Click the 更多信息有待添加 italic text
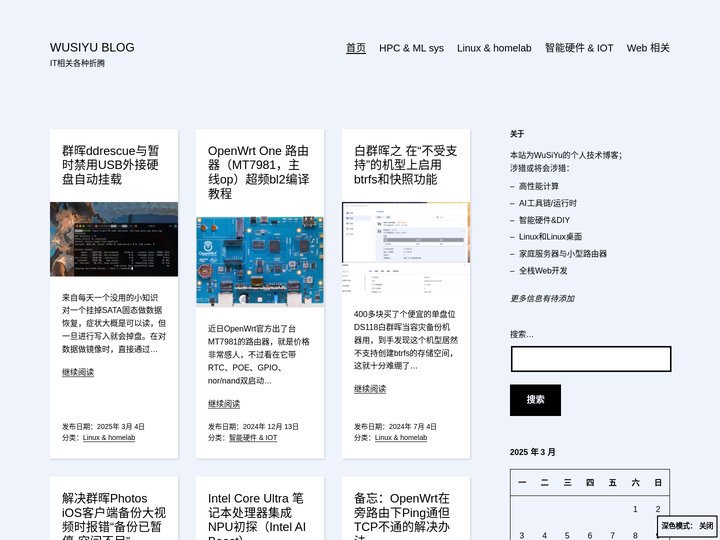This screenshot has height=540, width=720. coord(542,298)
